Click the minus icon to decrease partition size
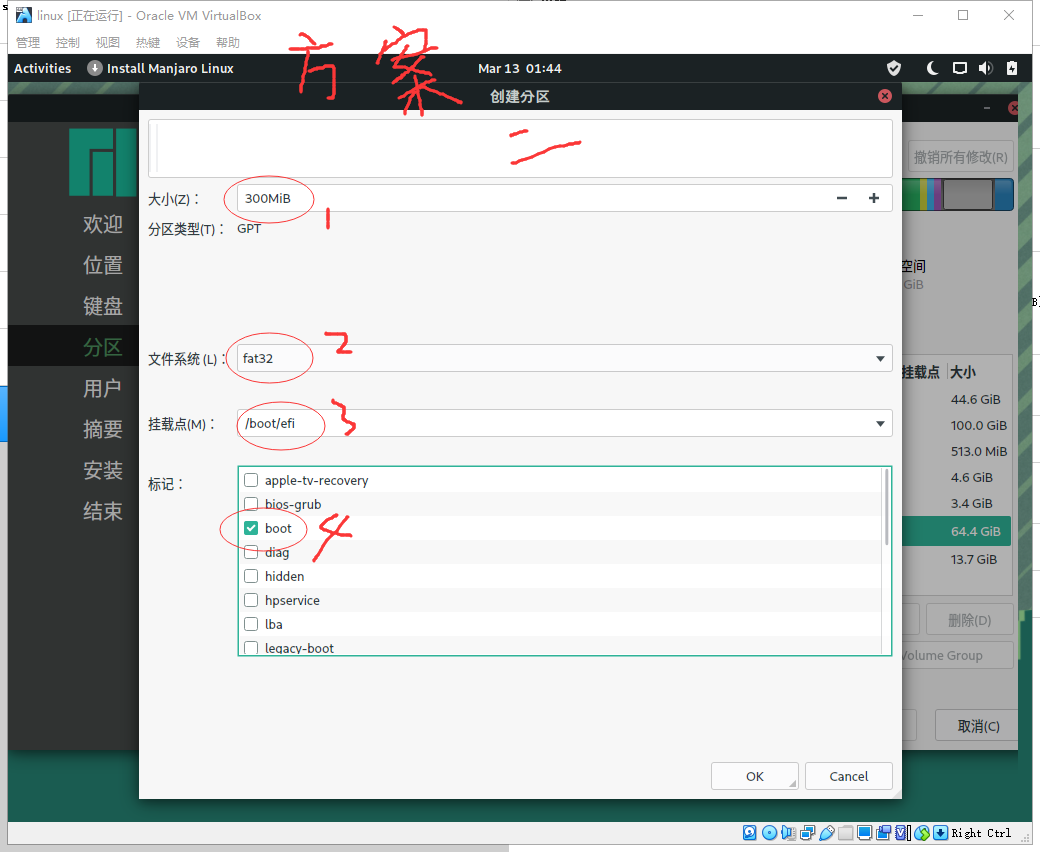Viewport: 1040px width, 852px height. (842, 198)
